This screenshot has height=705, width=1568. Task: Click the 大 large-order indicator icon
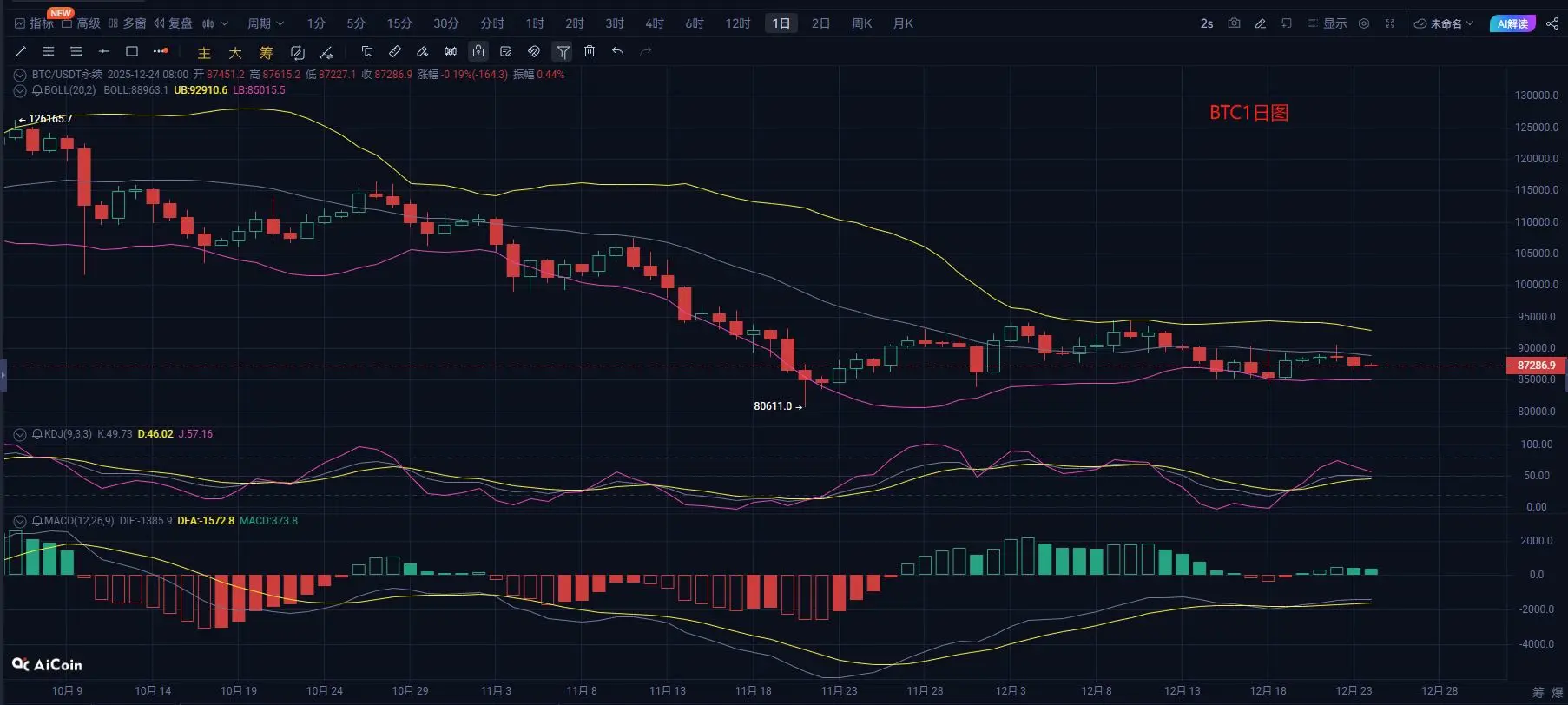(235, 53)
